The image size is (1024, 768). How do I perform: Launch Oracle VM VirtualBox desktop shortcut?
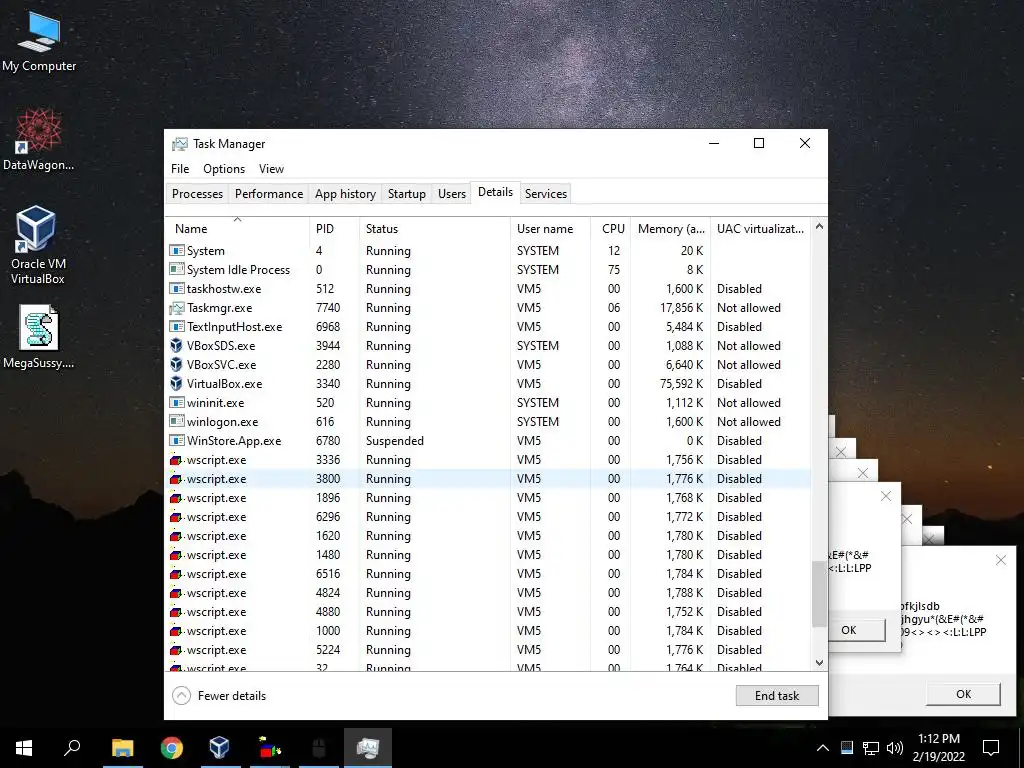tap(37, 246)
